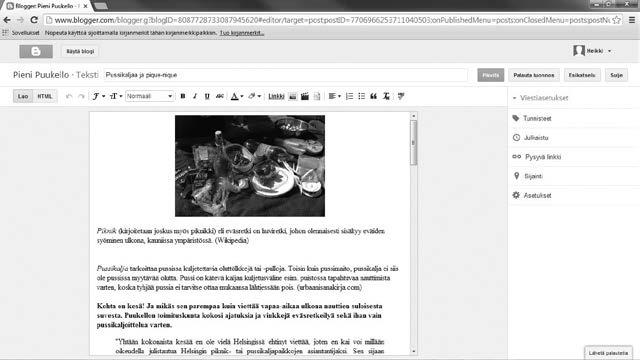Run the spell check tool

click(x=401, y=96)
